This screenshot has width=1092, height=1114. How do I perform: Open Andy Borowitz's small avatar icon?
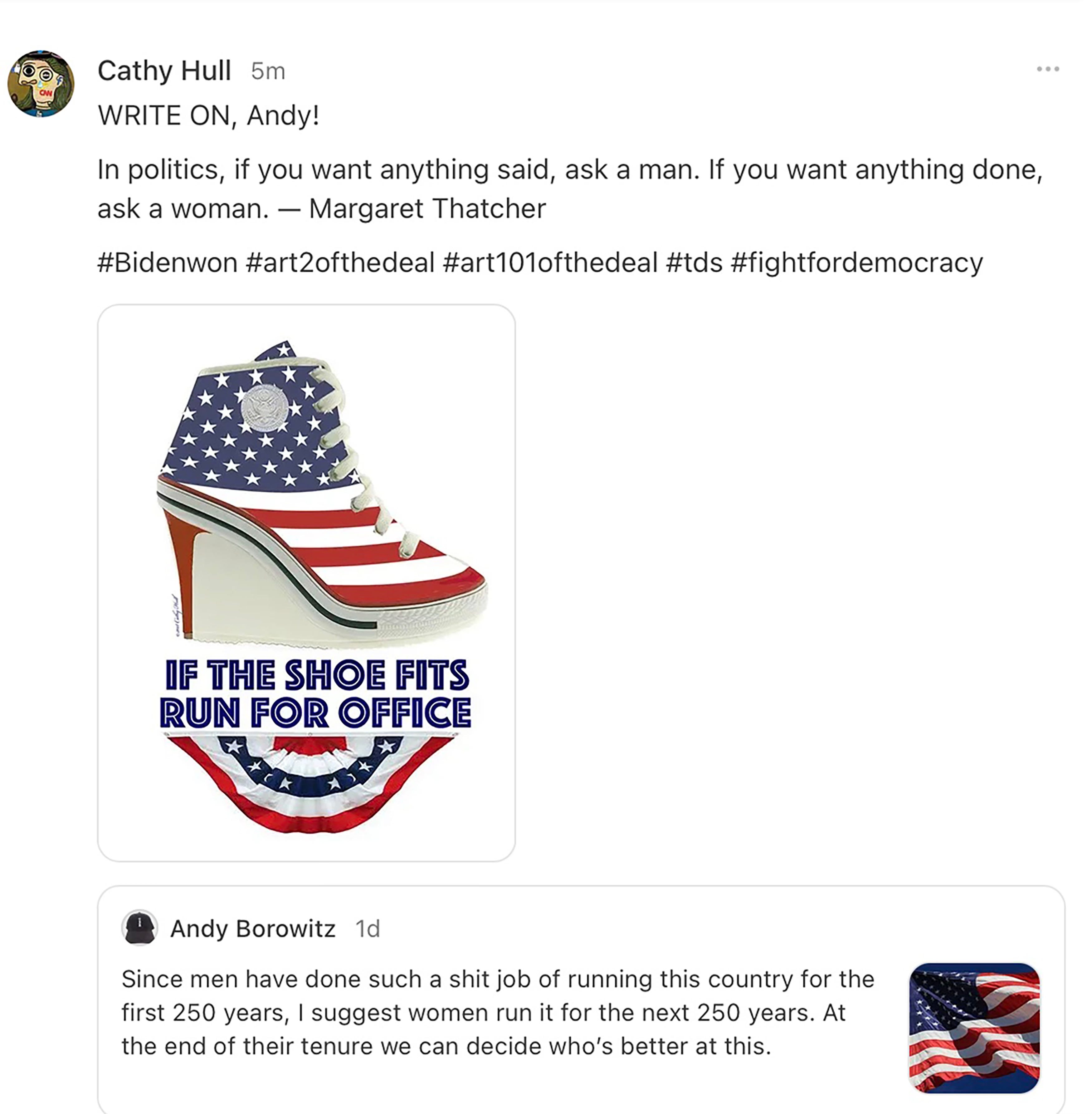[139, 927]
